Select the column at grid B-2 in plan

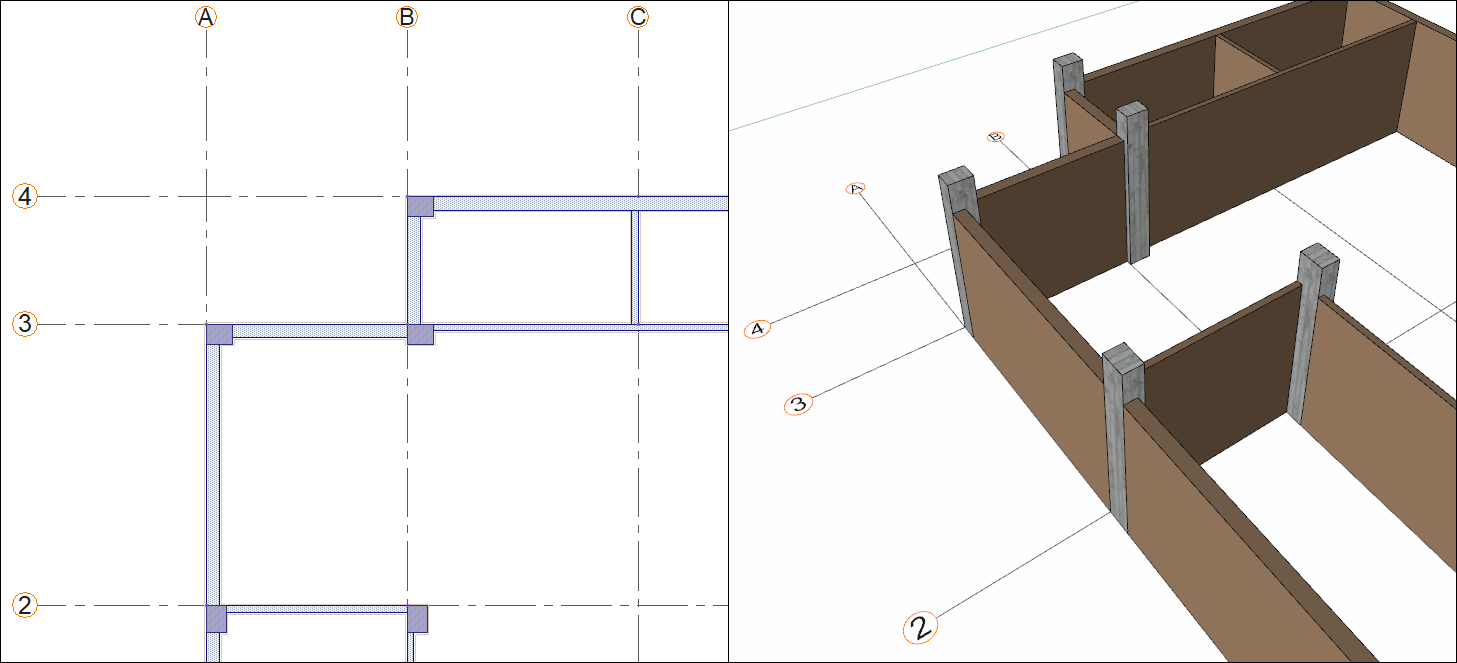[418, 618]
